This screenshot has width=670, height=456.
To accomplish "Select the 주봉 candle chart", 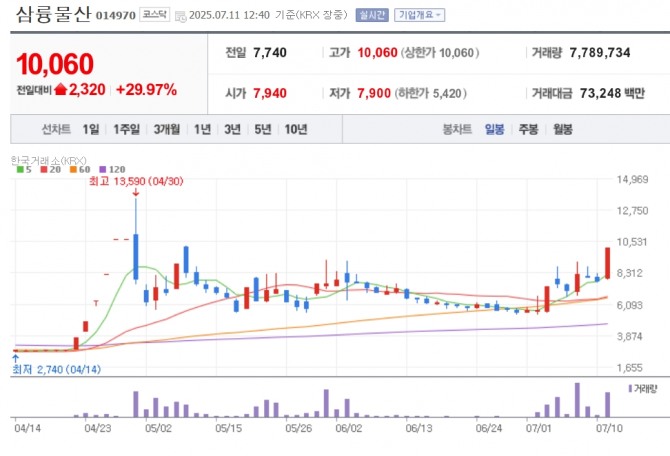I will pyautogui.click(x=529, y=129).
